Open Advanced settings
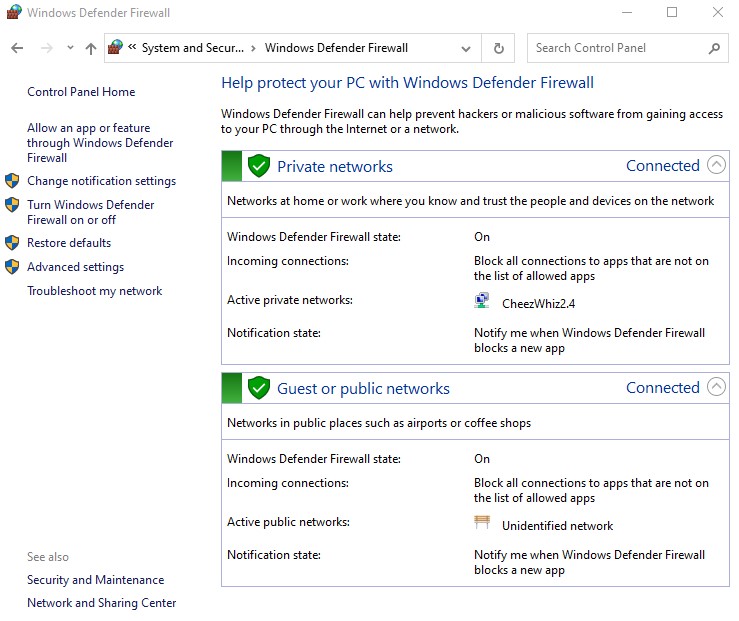This screenshot has width=739, height=621. [75, 267]
